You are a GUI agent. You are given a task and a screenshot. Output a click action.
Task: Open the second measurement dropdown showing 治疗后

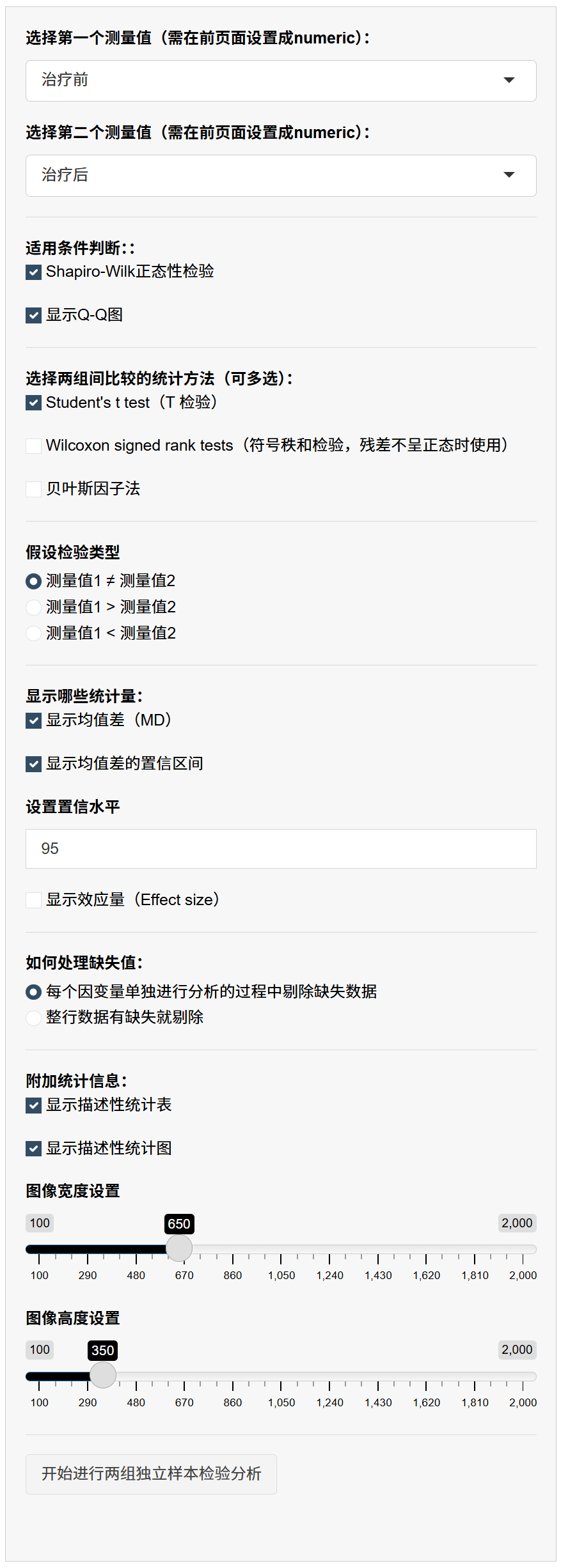point(280,175)
